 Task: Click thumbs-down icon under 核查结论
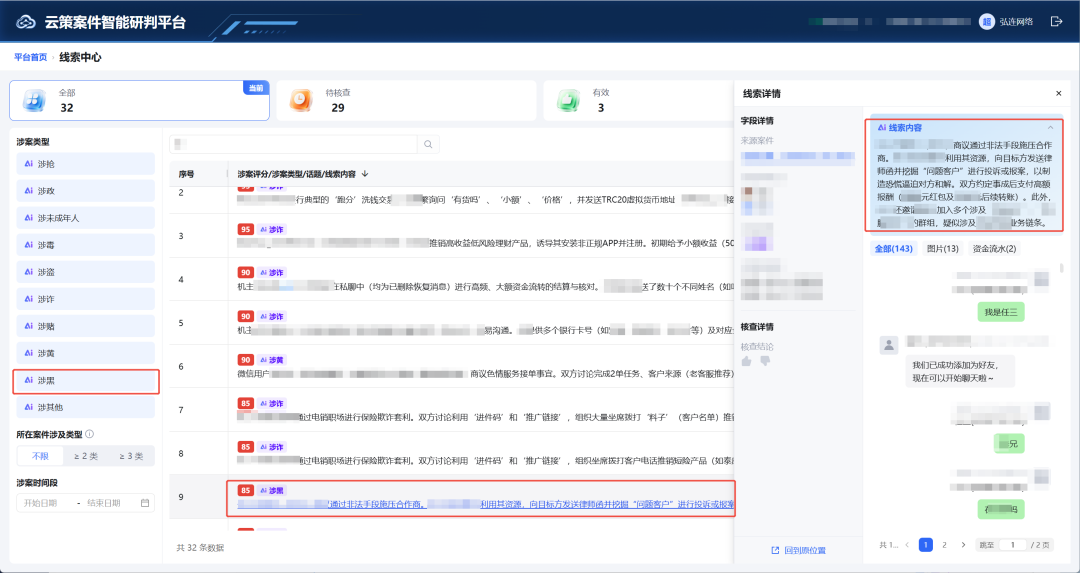[x=765, y=361]
